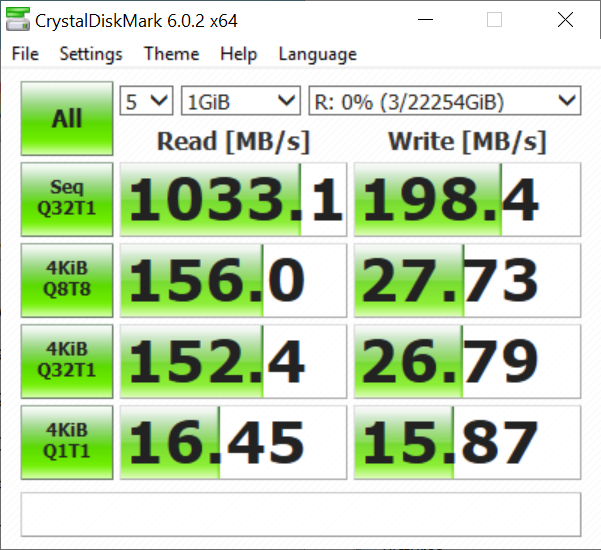Viewport: 601px width, 550px height.
Task: Minimize the CrystalDiskMark window
Action: (x=425, y=19)
